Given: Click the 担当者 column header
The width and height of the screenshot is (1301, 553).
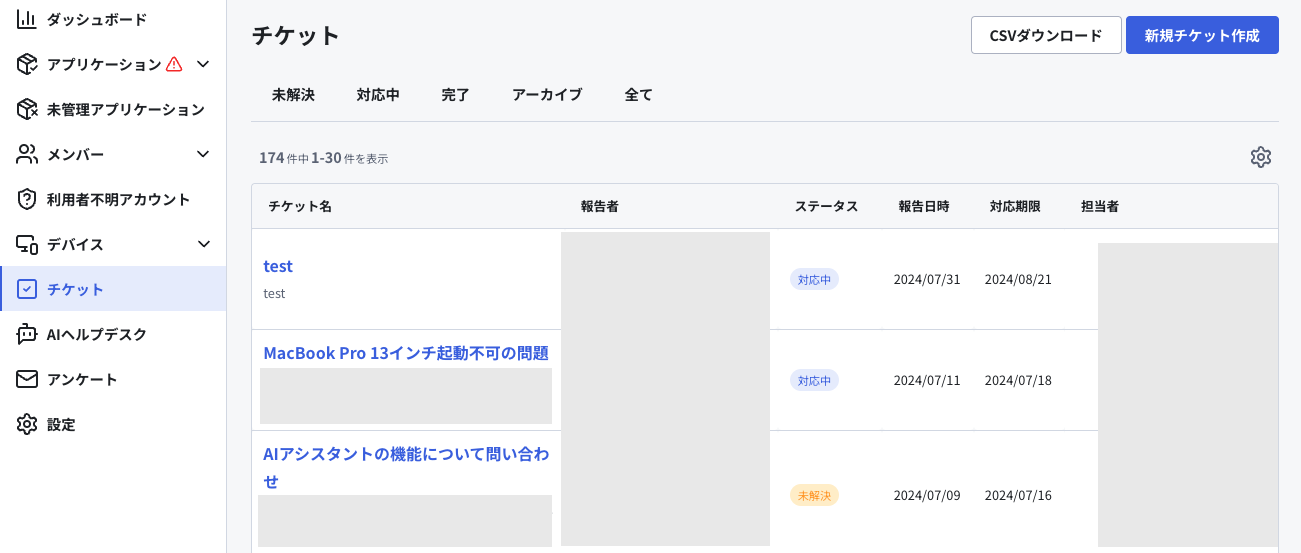Looking at the screenshot, I should click(1099, 206).
